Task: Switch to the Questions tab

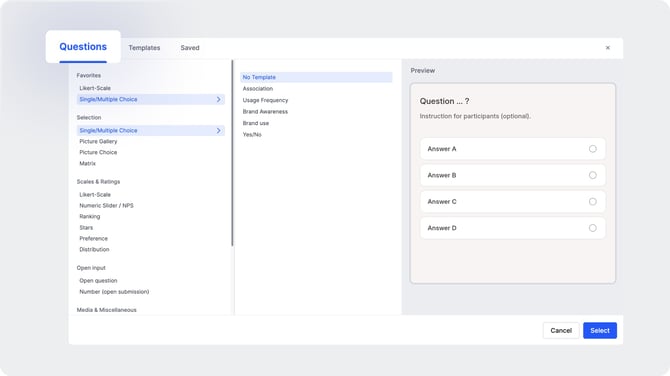Action: point(83,47)
